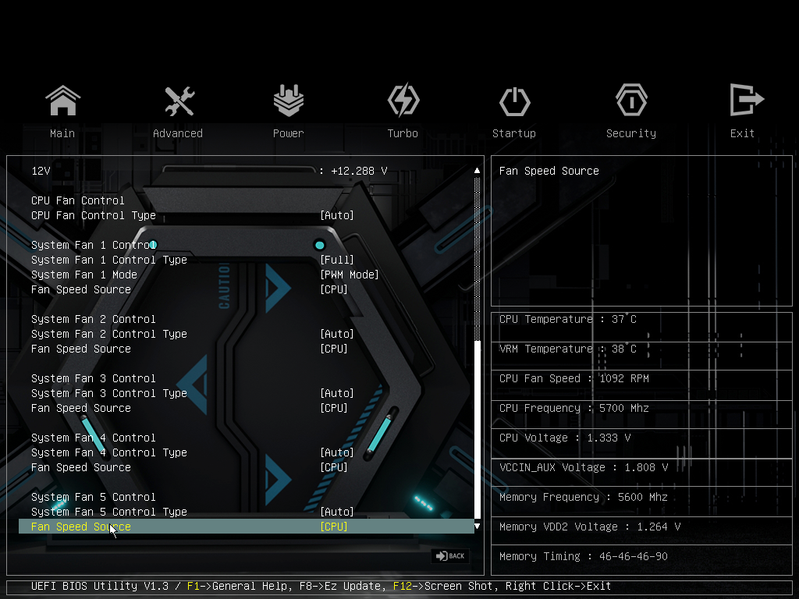The image size is (799, 599).
Task: Select the System Fan 5 Control Type label
Action: 109,512
